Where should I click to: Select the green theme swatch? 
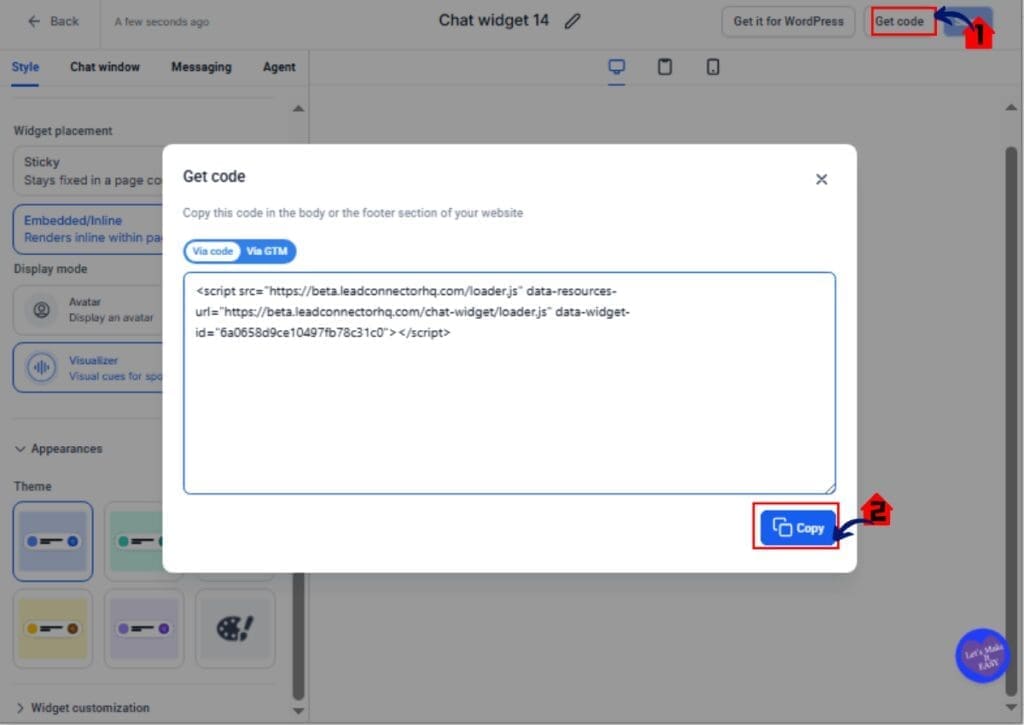coord(134,541)
